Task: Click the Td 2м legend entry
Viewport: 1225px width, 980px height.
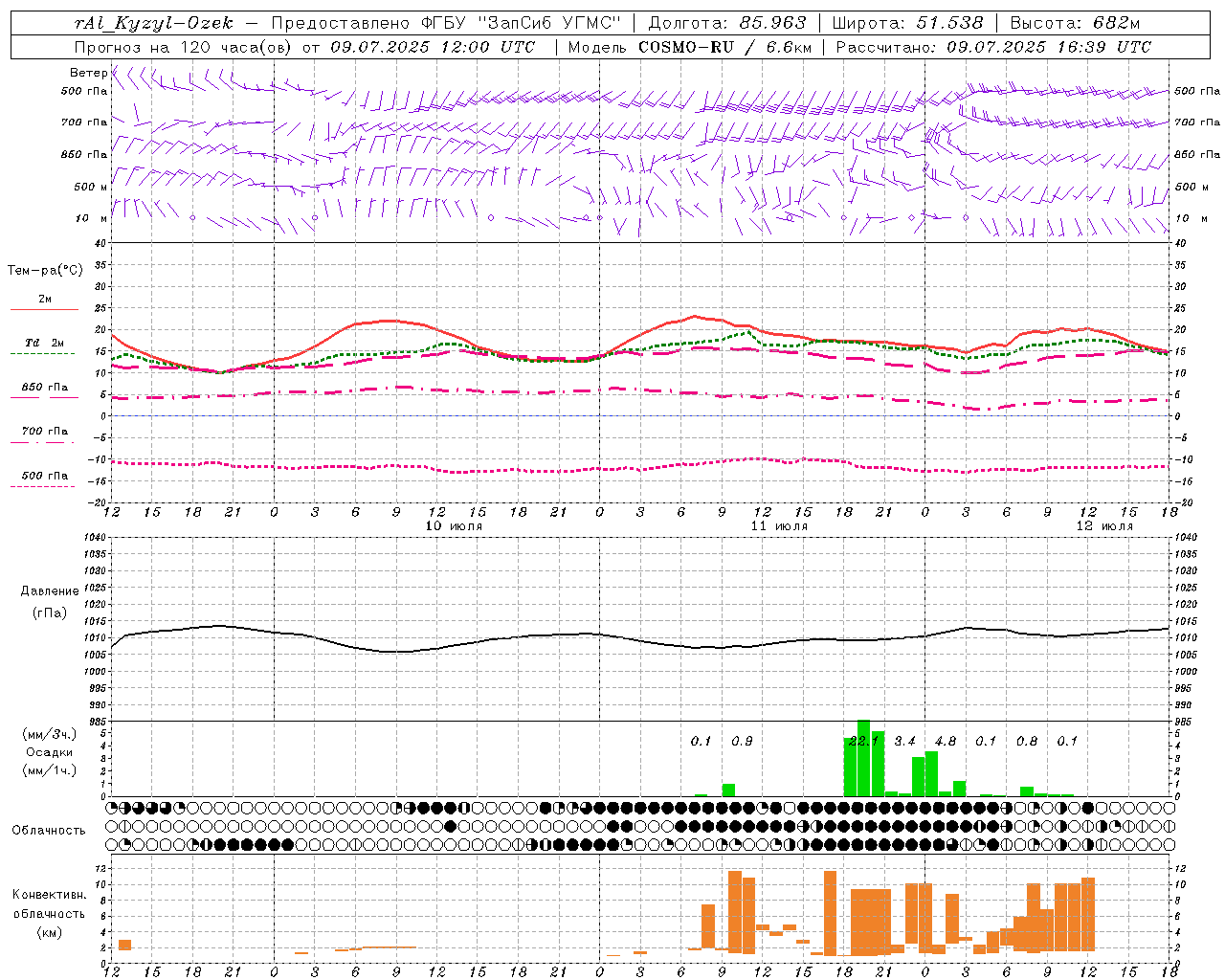Action: (44, 343)
